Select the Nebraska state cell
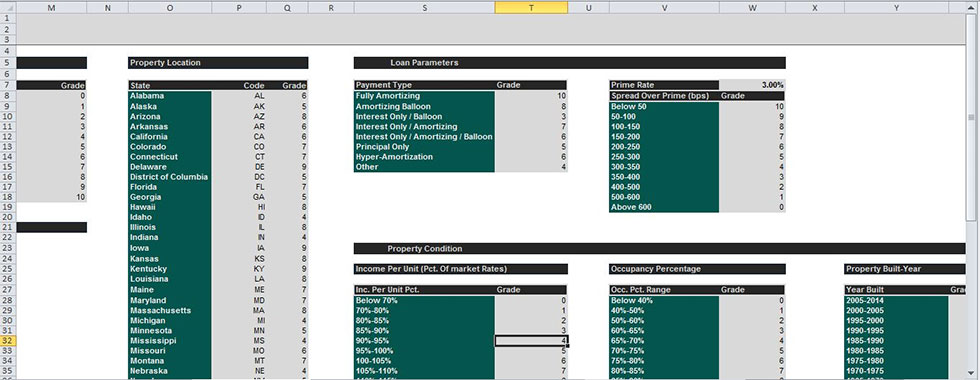Screen dimensions: 980x380 pos(170,371)
